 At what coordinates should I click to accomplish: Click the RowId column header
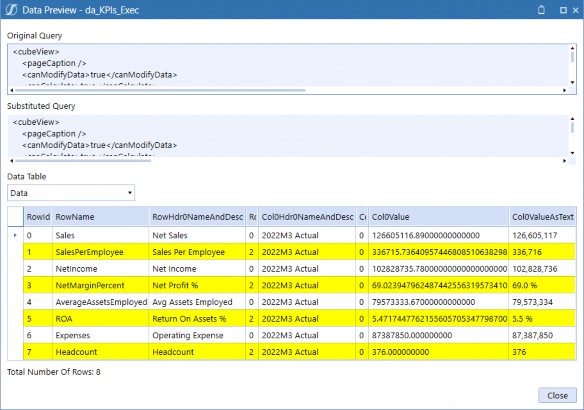[38, 217]
